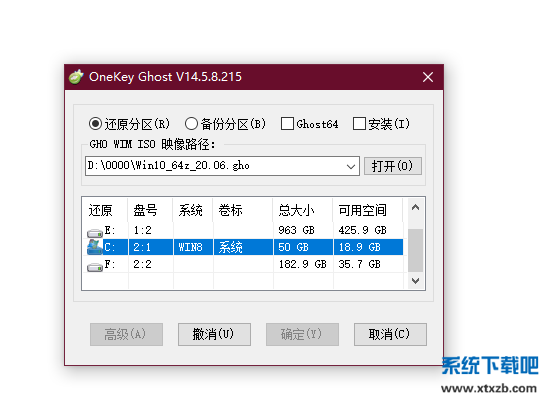546x403 pixels.
Task: Click the GHO WIM ISO 映像路径 label
Action: tap(153, 144)
